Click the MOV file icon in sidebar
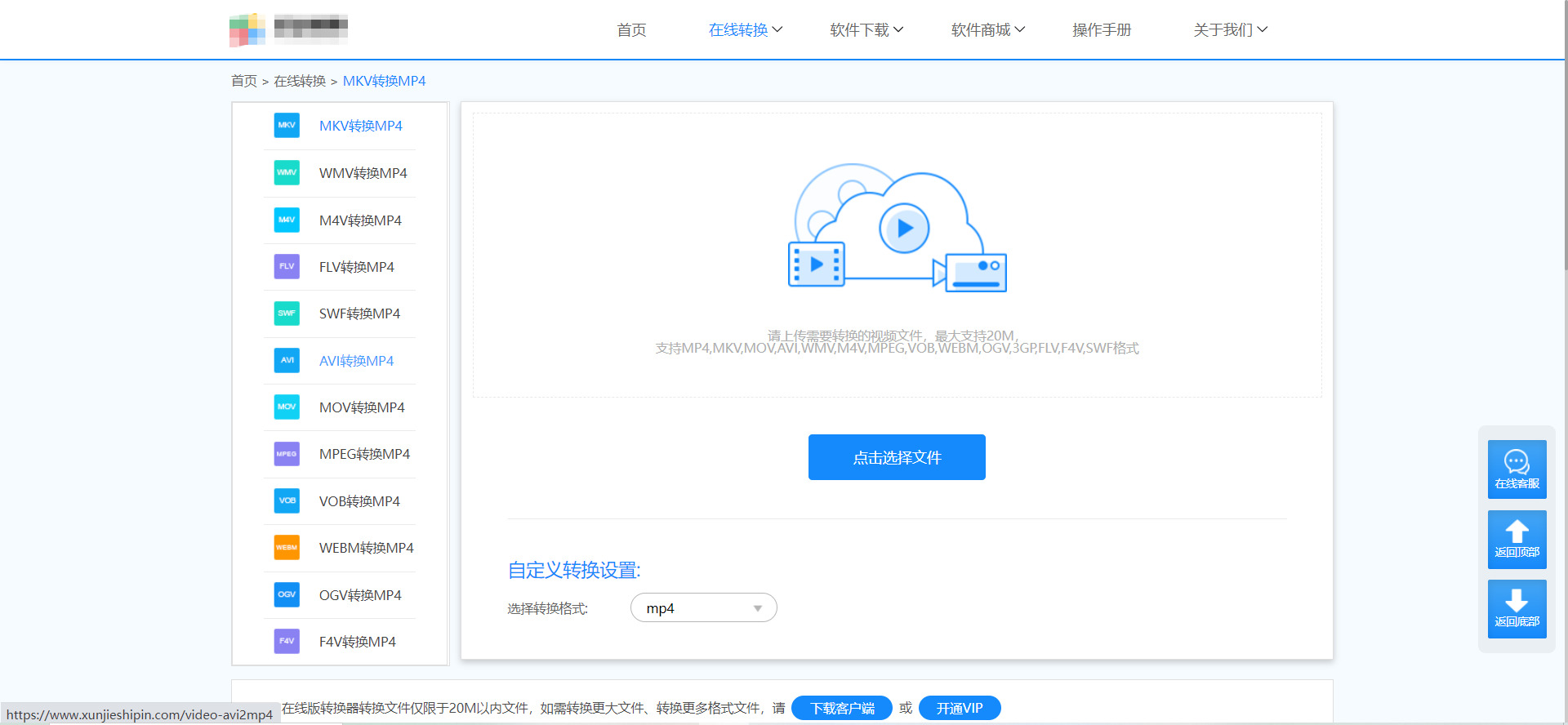1568x725 pixels. click(287, 407)
